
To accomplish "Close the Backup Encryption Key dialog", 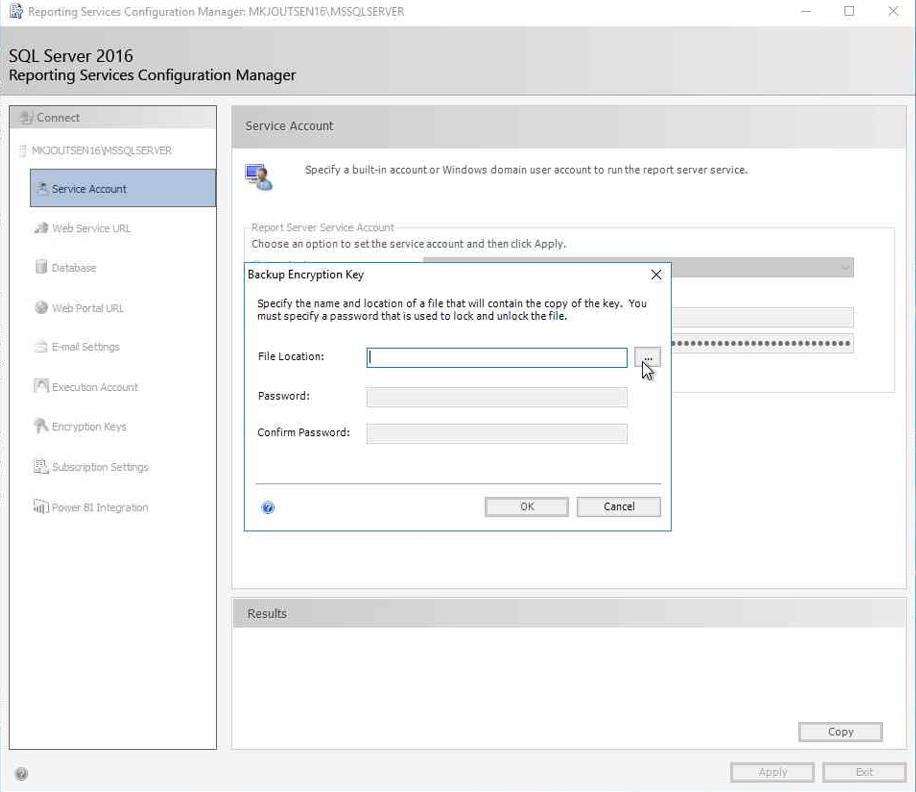I will click(x=656, y=275).
